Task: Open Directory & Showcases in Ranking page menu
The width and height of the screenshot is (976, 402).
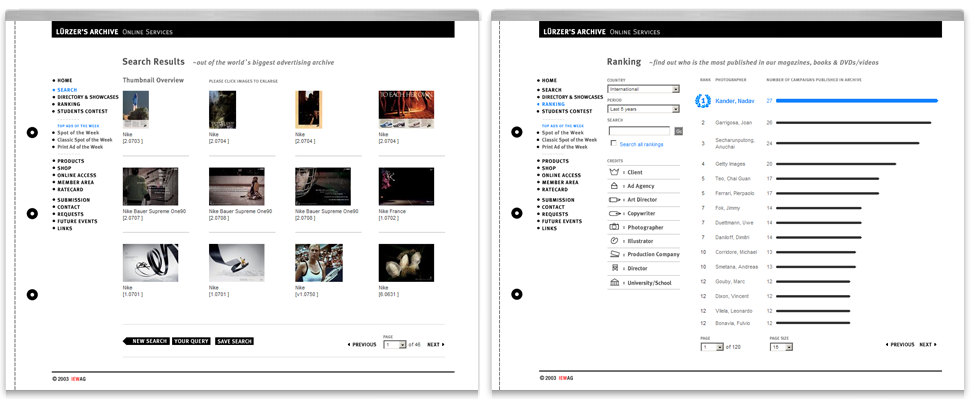Action: pyautogui.click(x=573, y=97)
